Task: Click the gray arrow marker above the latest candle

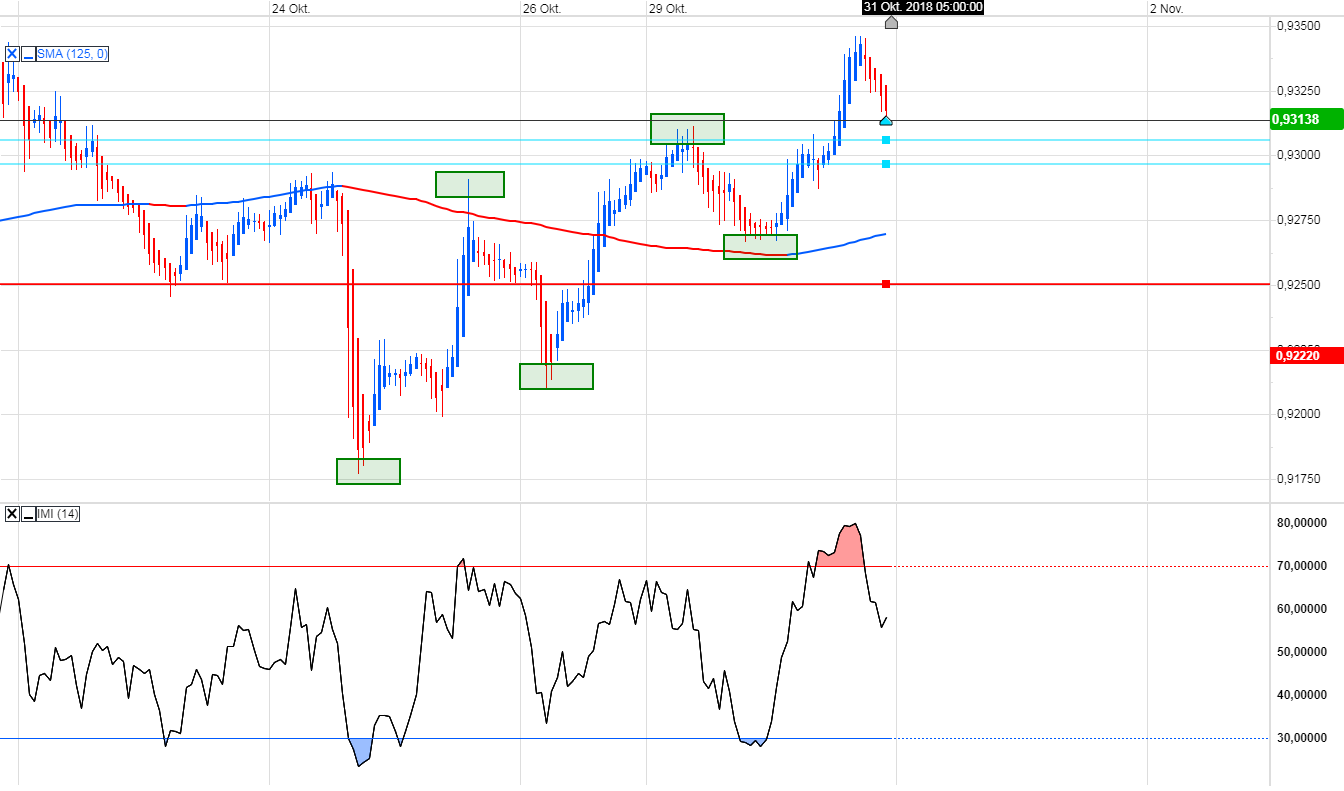Action: point(891,23)
